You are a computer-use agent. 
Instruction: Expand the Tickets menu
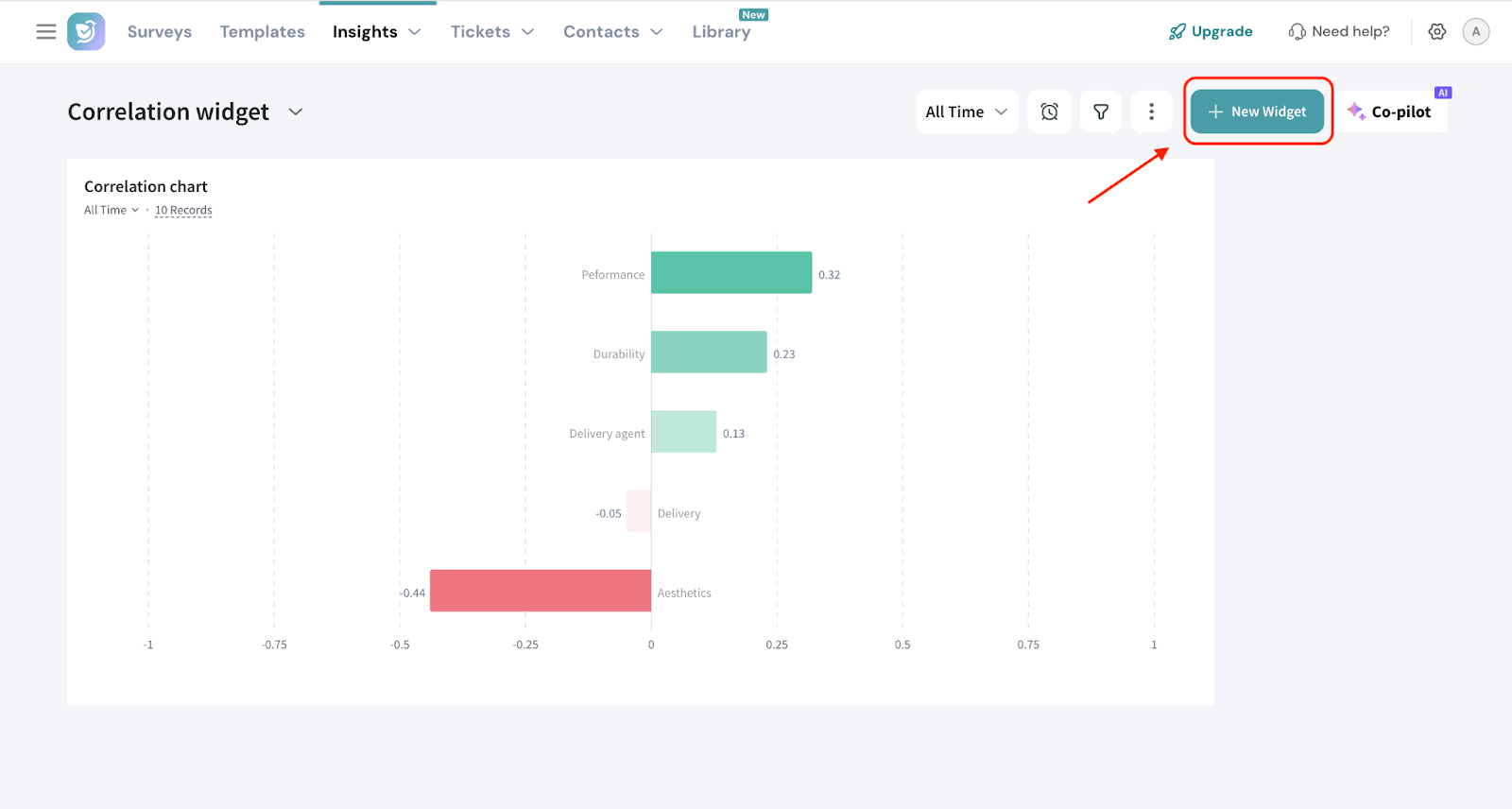(x=491, y=32)
